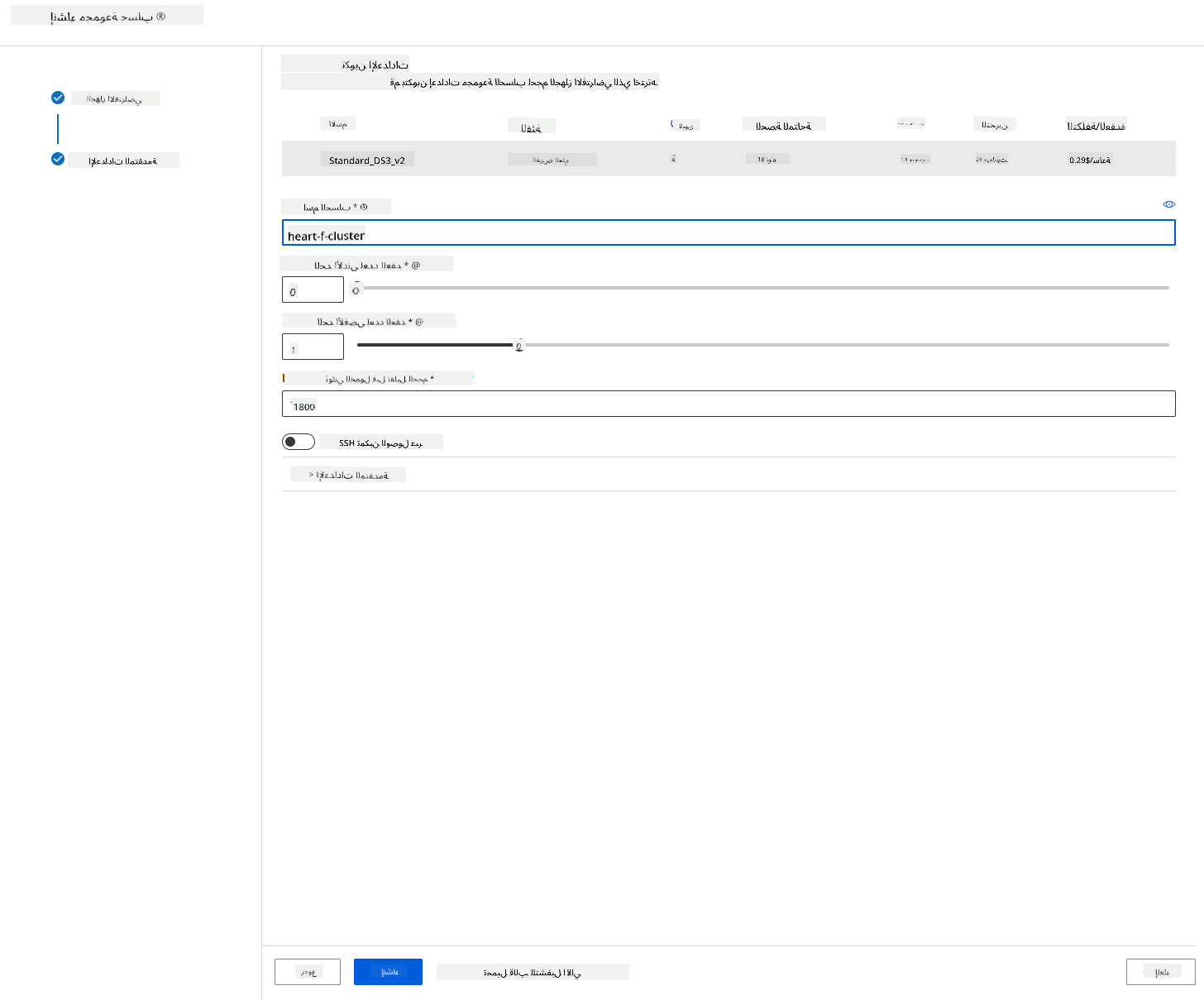1204x1000 pixels.
Task: Open the Advanced Settings step in the wizard sidebar
Action: click(122, 160)
